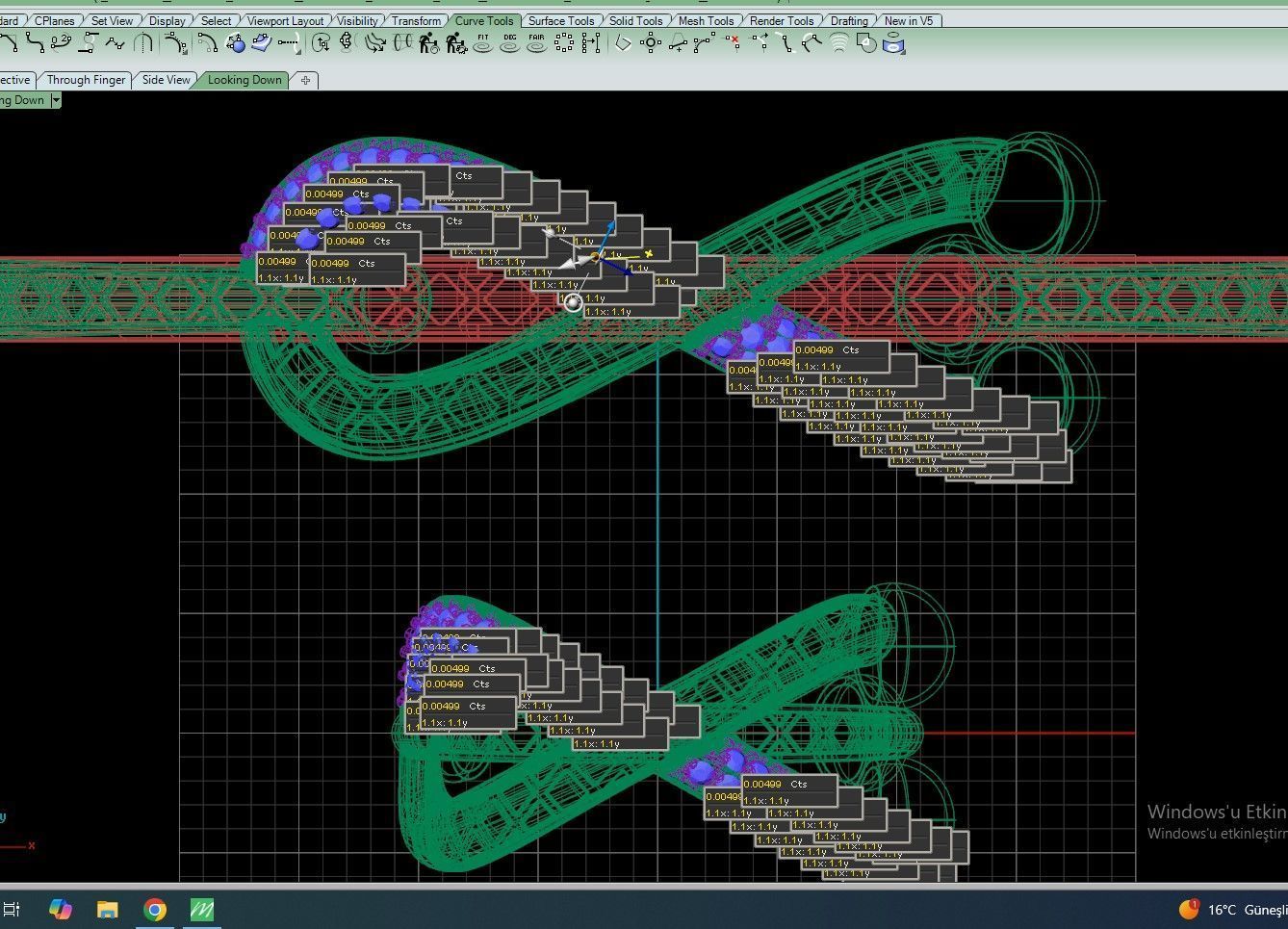This screenshot has width=1288, height=929.
Task: Click the Fair Curve icon
Action: tap(537, 42)
